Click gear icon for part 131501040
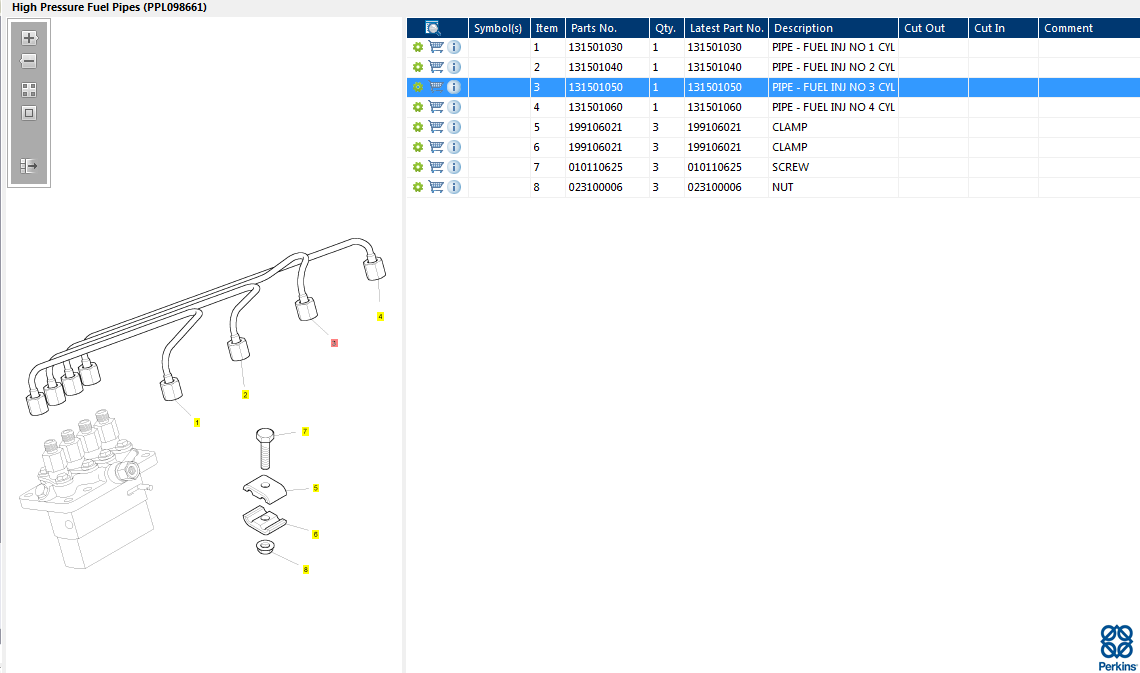 coord(418,67)
